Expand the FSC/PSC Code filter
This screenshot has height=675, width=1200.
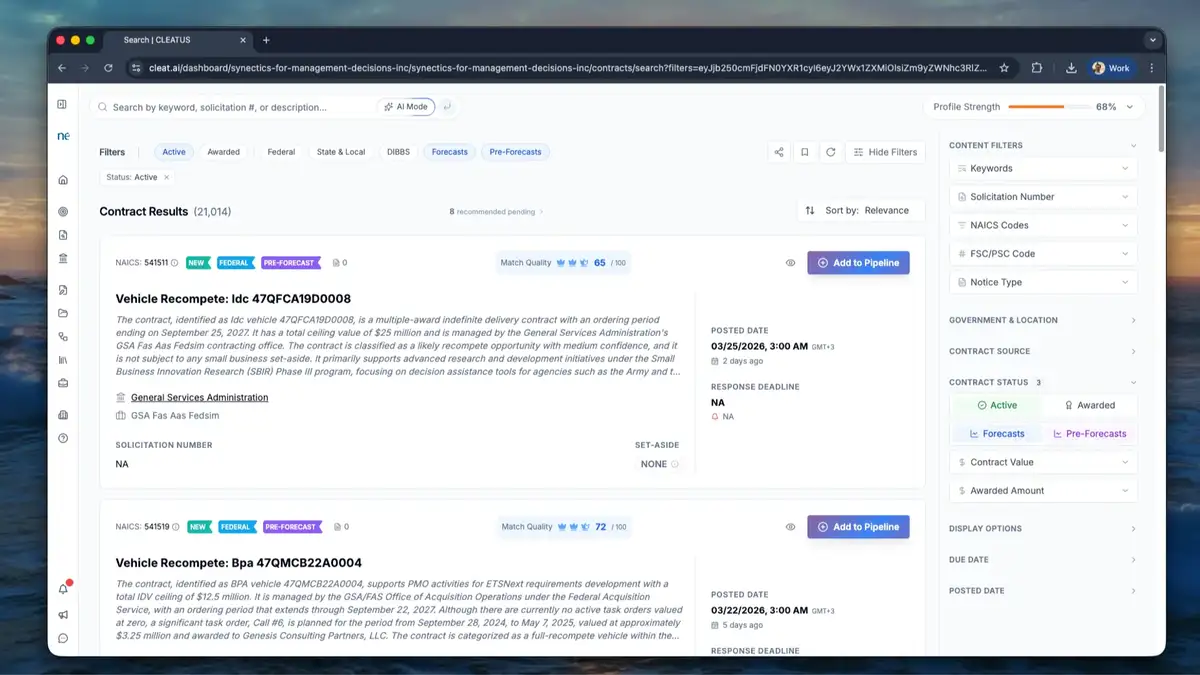[1043, 254]
